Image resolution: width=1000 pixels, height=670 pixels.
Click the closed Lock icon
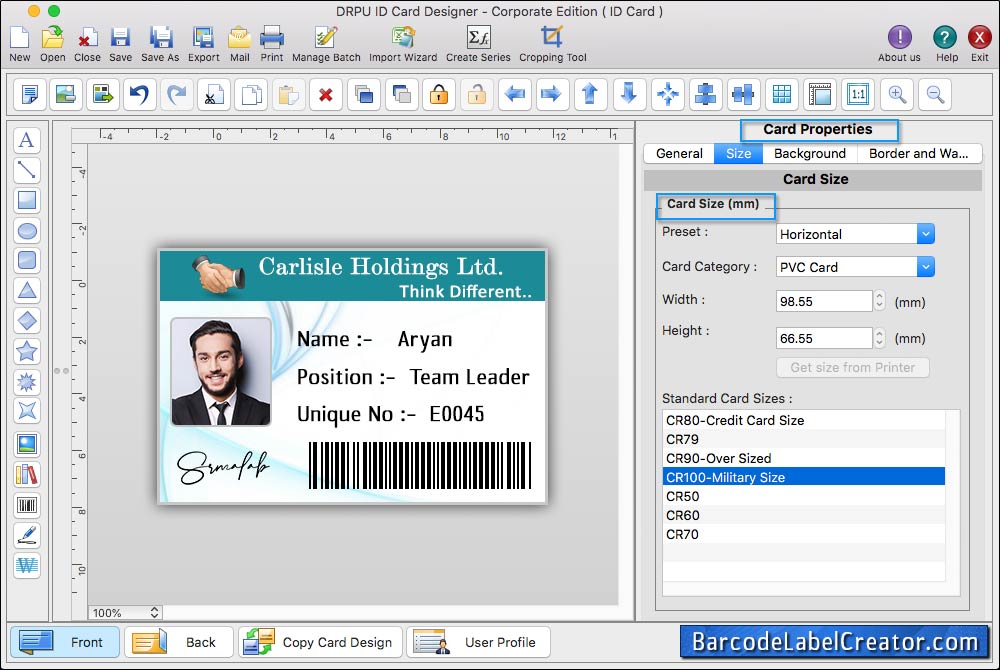click(439, 95)
